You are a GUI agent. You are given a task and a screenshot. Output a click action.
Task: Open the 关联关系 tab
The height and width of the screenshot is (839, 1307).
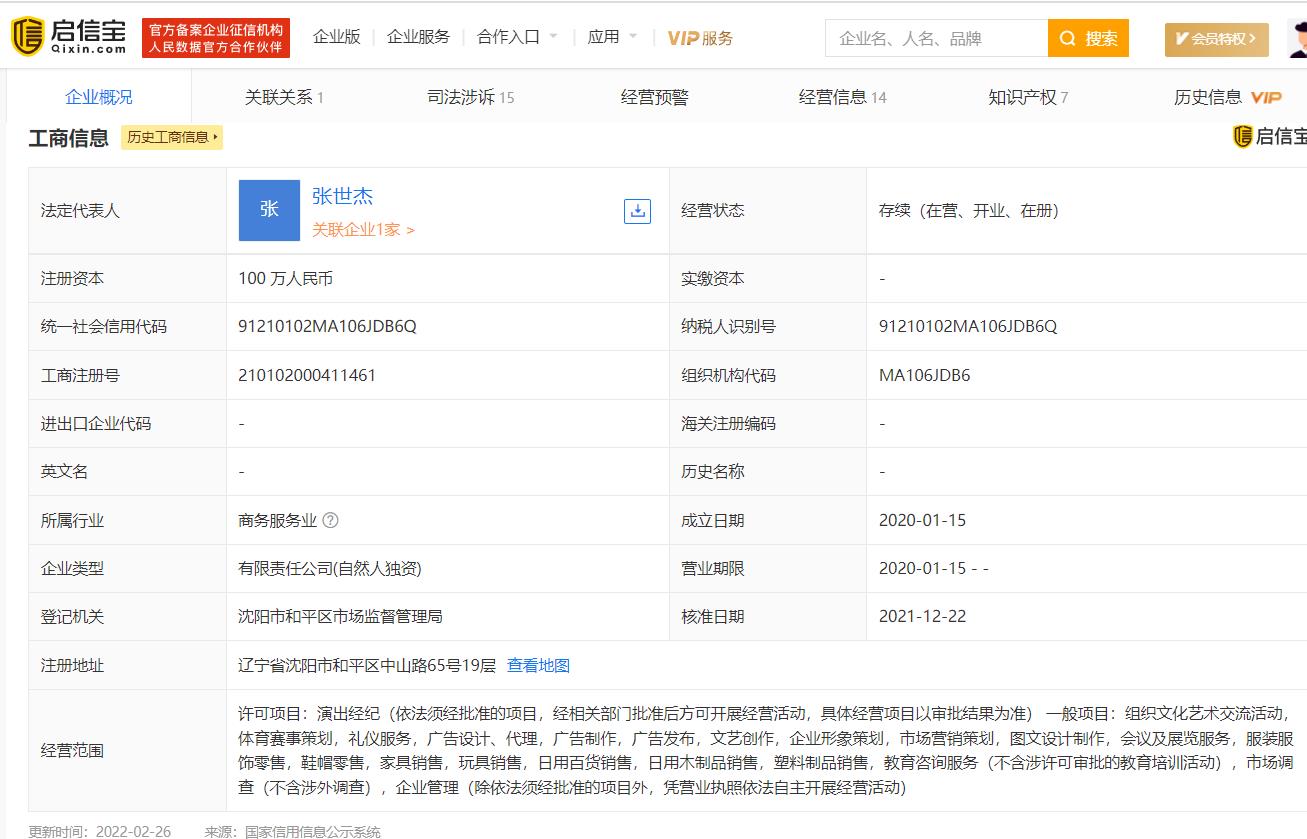point(284,97)
